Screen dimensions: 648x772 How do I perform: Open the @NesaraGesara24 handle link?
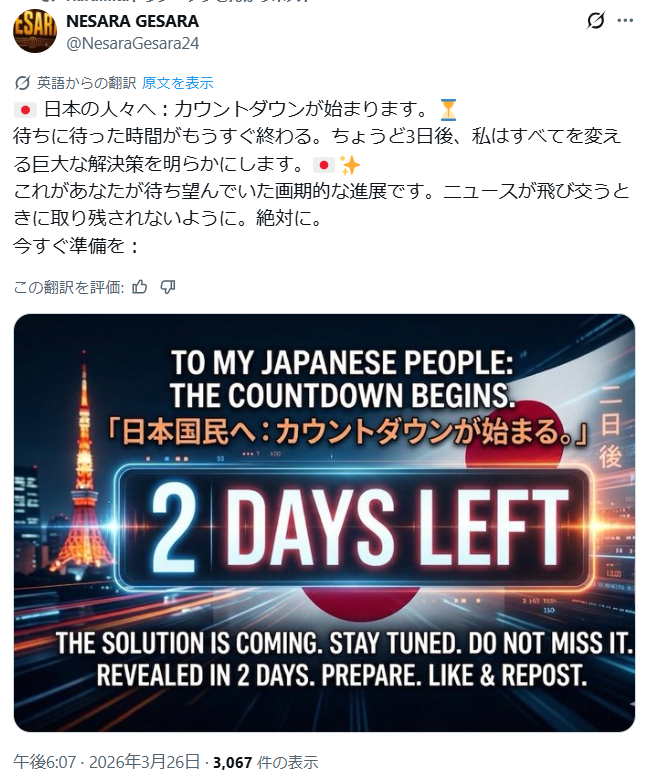(x=132, y=43)
